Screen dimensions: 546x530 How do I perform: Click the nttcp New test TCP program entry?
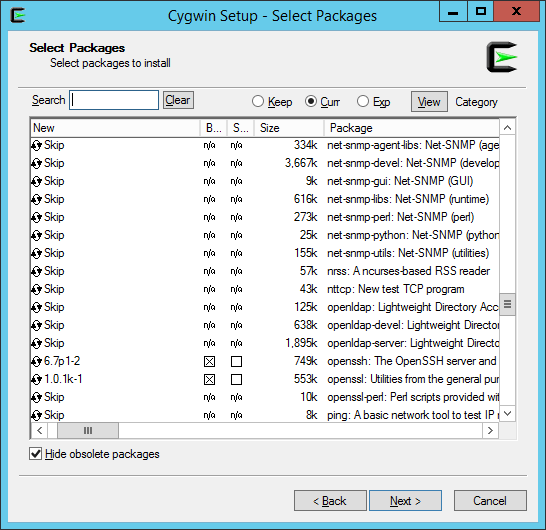(396, 289)
